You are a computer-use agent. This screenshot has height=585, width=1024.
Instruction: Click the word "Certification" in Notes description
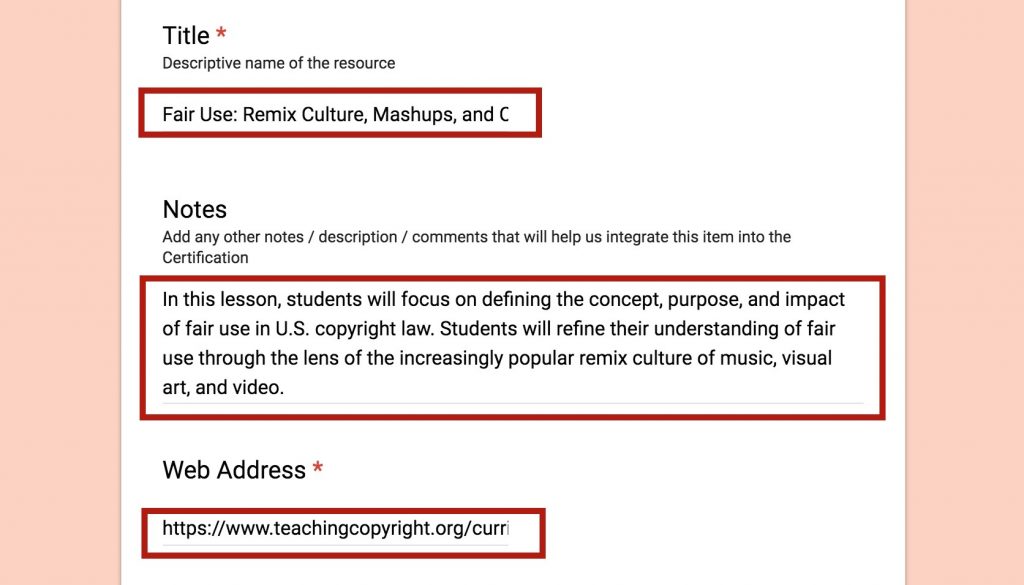tap(205, 257)
